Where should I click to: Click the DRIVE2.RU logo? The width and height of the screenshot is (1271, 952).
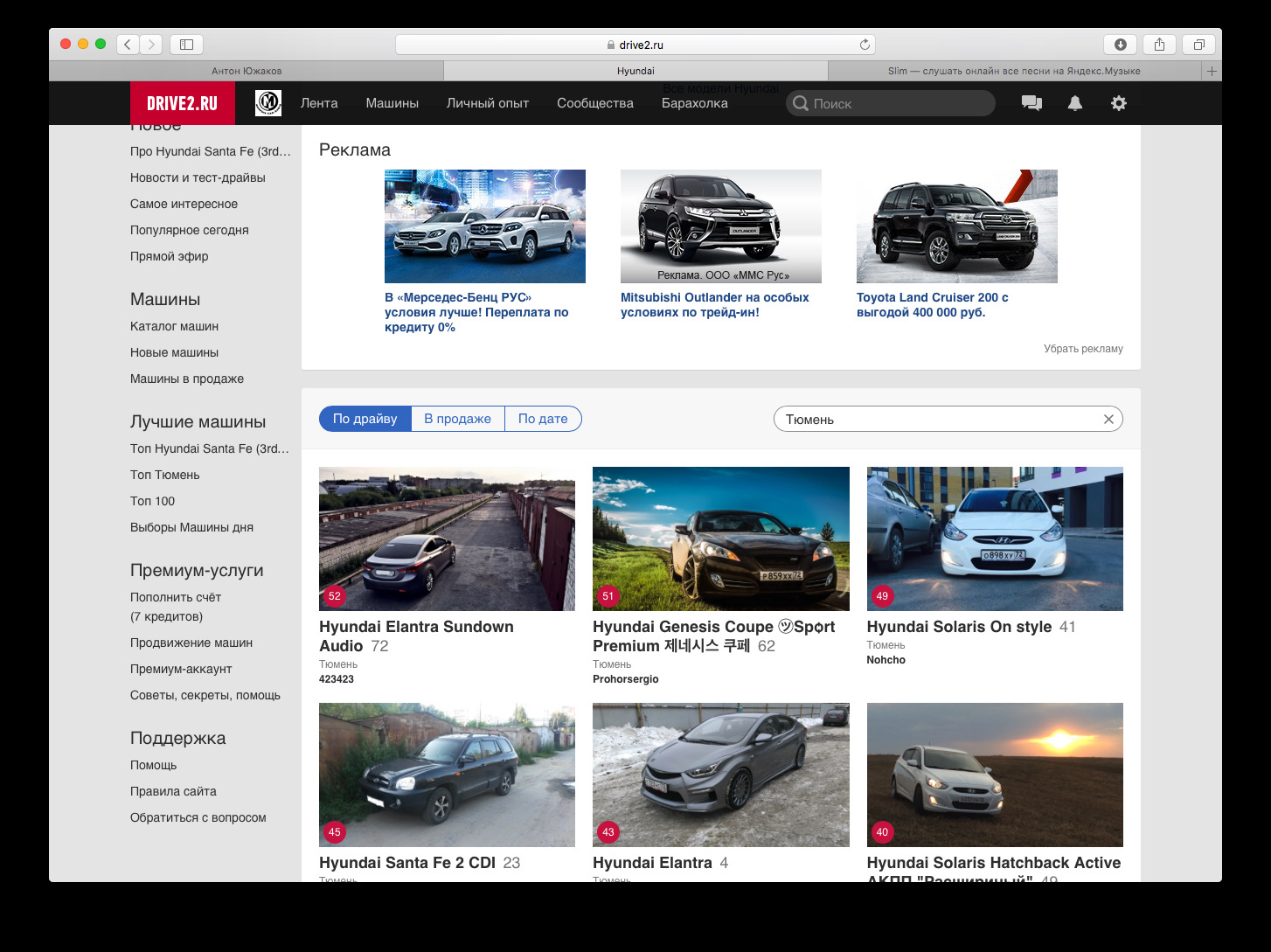click(183, 103)
